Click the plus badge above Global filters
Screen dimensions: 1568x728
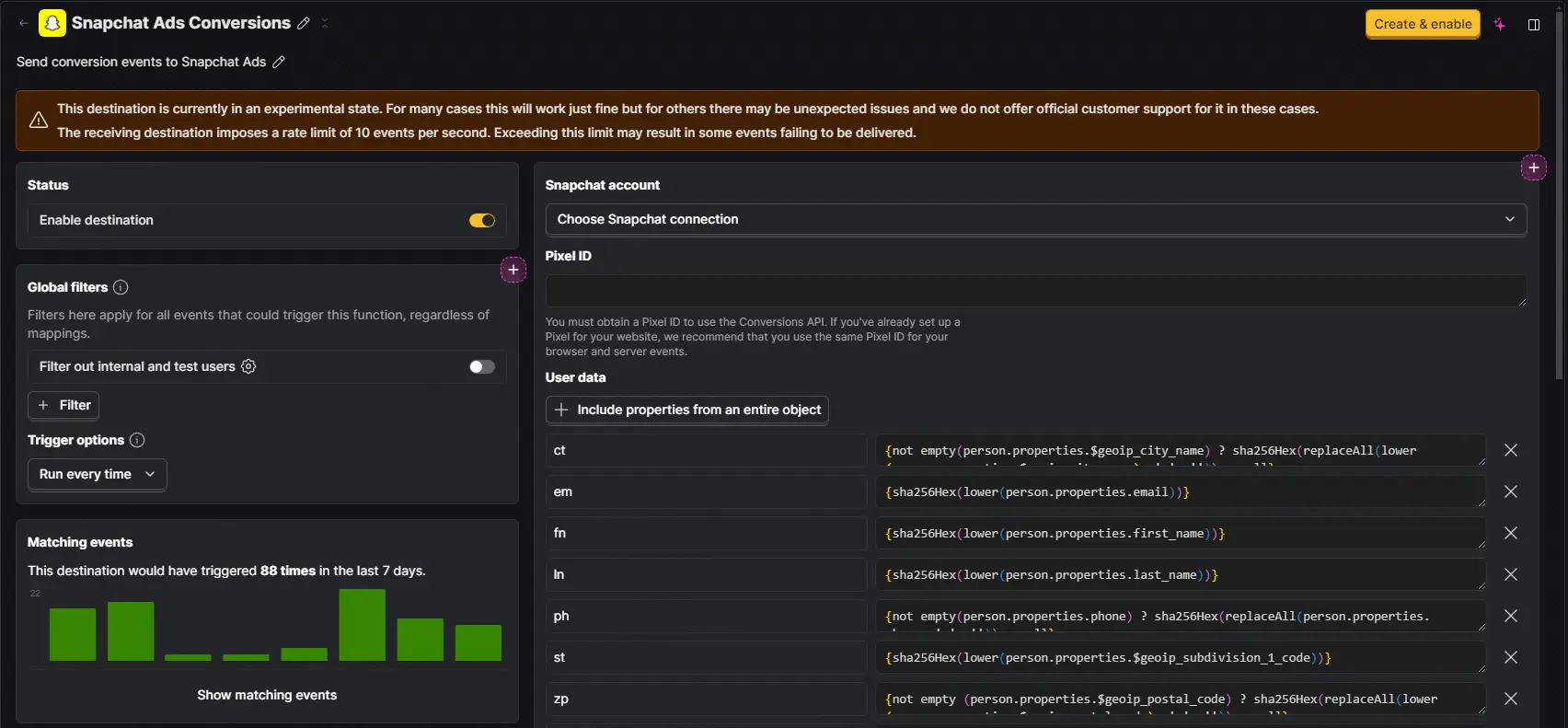click(513, 270)
